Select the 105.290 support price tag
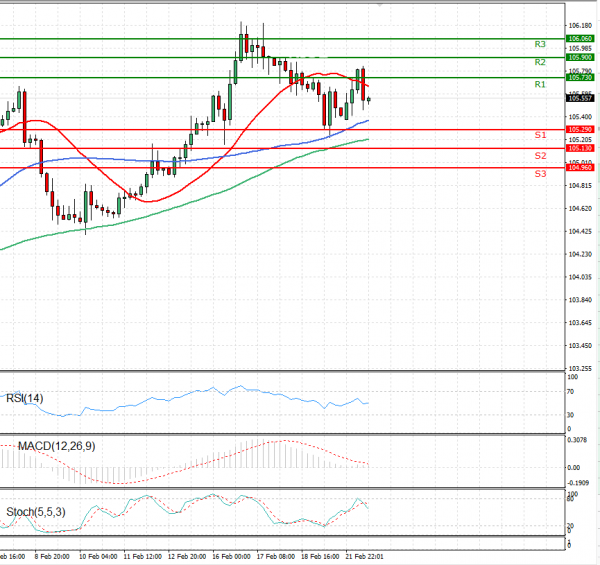This screenshot has height=565, width=600. (x=580, y=130)
